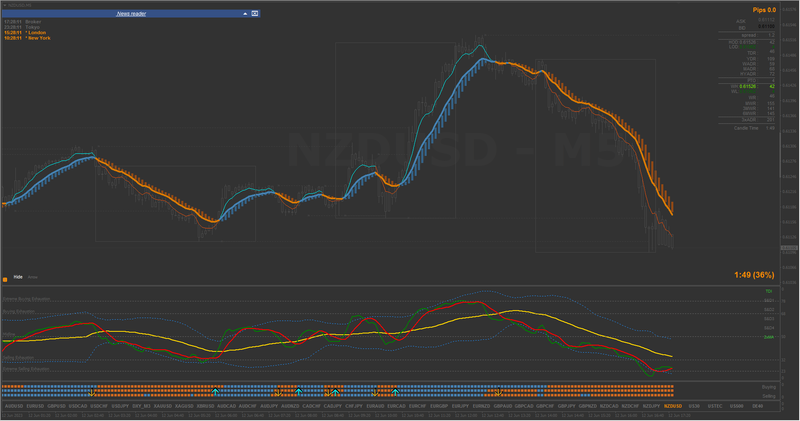Click the 'Candle Time' label
Screen dimensions: 800x421
coord(746,128)
